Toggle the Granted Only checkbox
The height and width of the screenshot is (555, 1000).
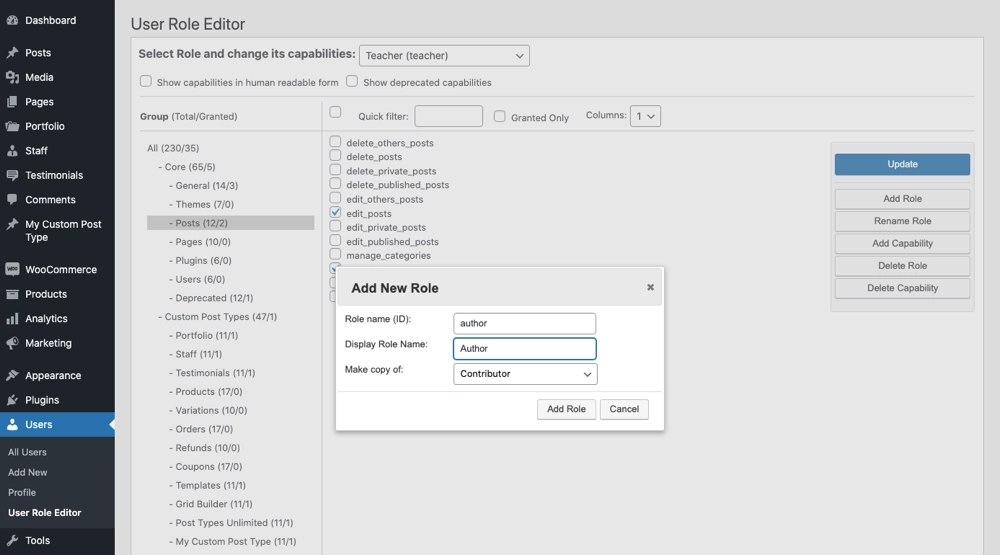(500, 117)
